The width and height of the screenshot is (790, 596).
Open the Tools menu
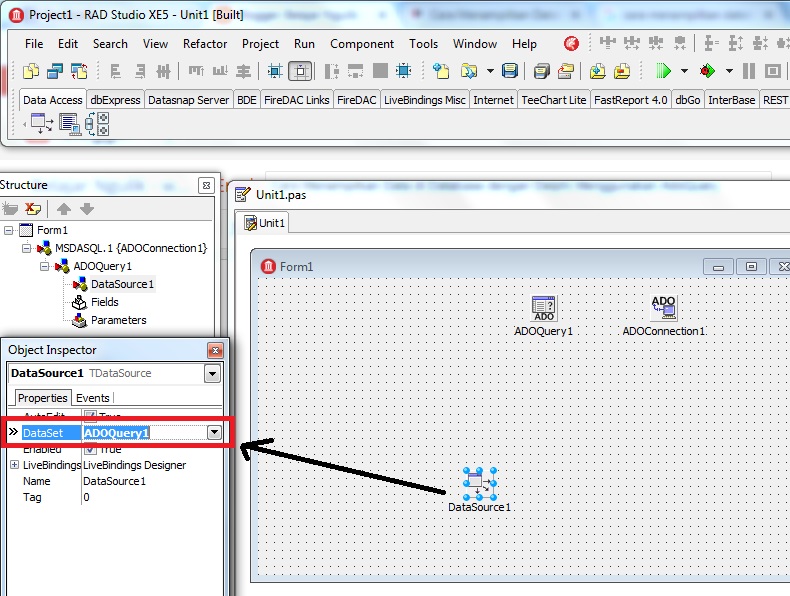[423, 44]
